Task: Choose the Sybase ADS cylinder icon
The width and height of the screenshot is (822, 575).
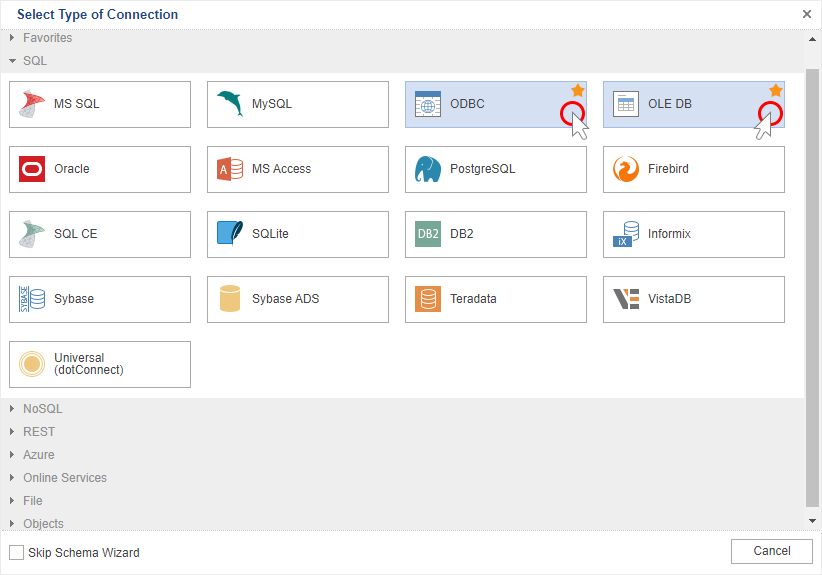Action: coord(230,299)
